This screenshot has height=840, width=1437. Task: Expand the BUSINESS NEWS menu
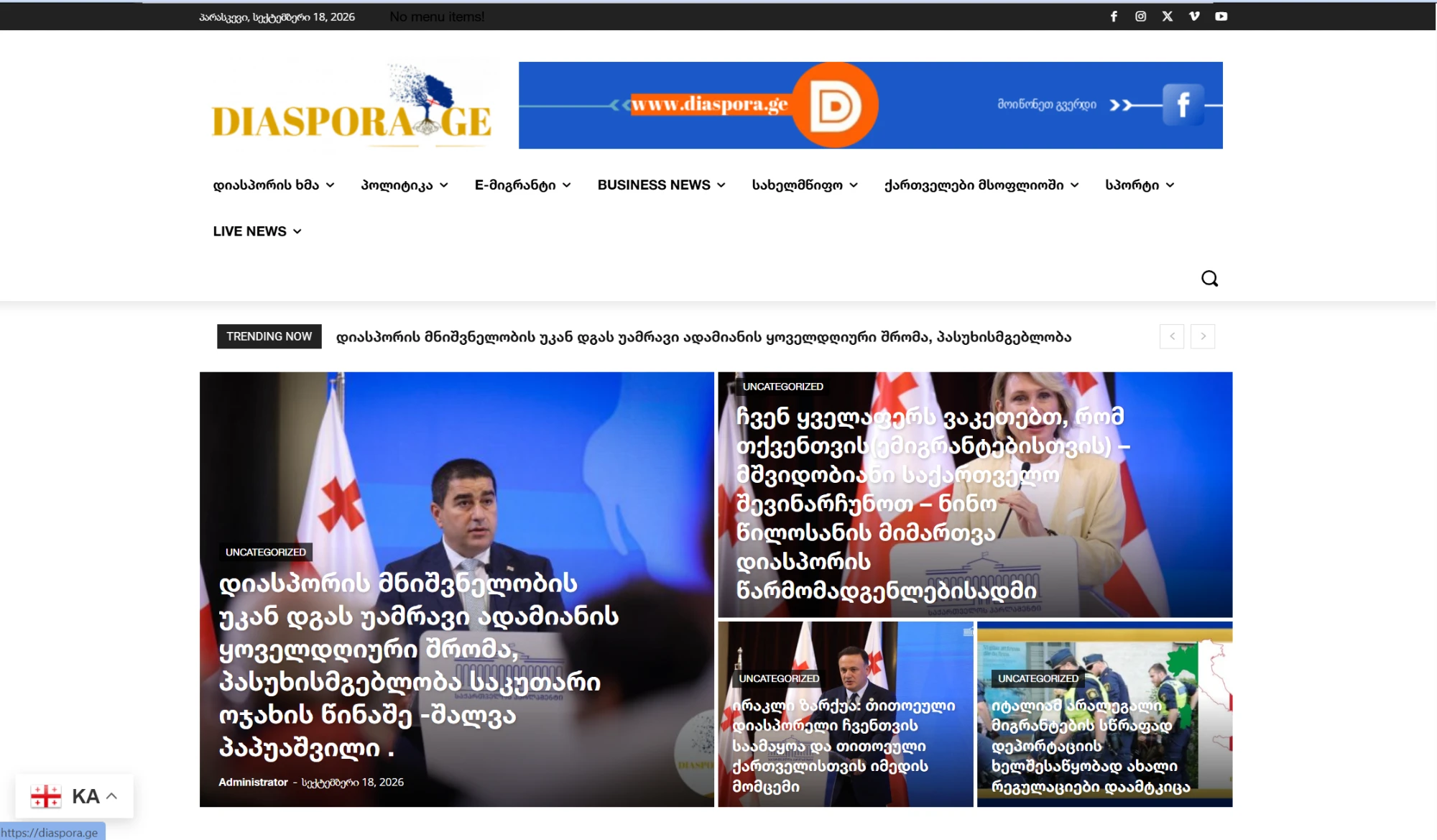point(661,185)
